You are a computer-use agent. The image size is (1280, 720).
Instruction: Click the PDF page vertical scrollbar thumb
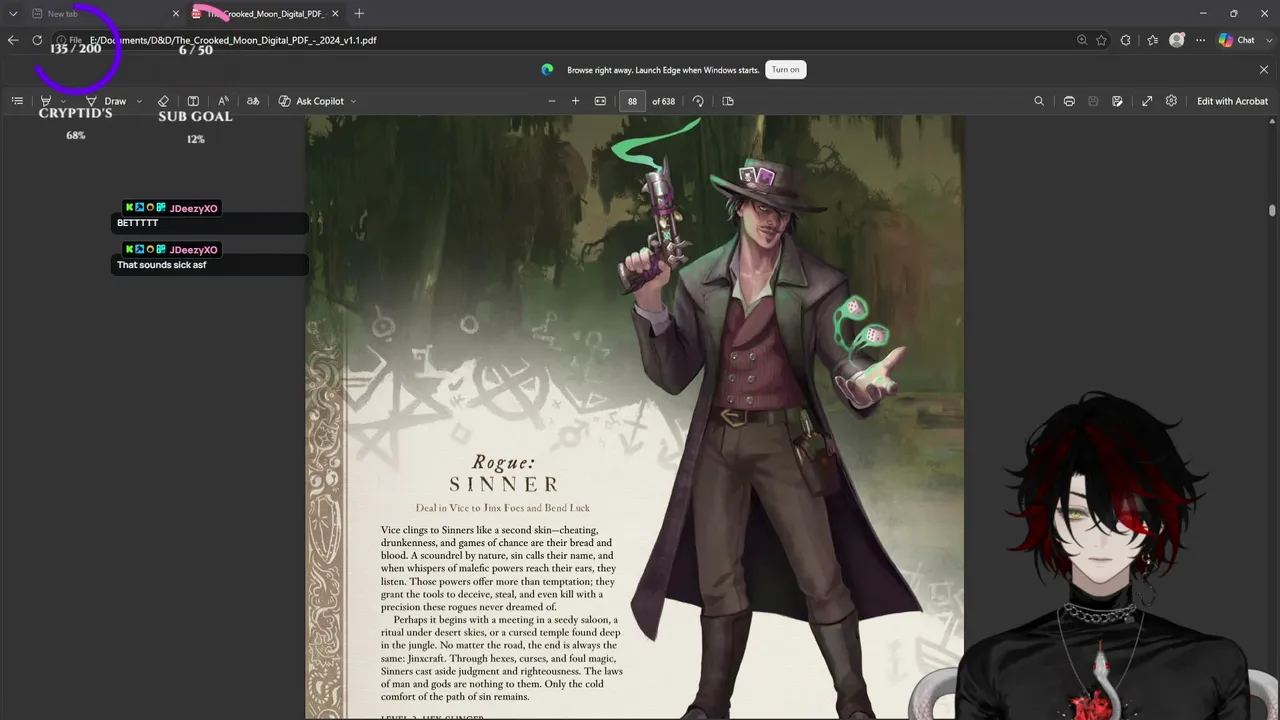click(x=1272, y=210)
